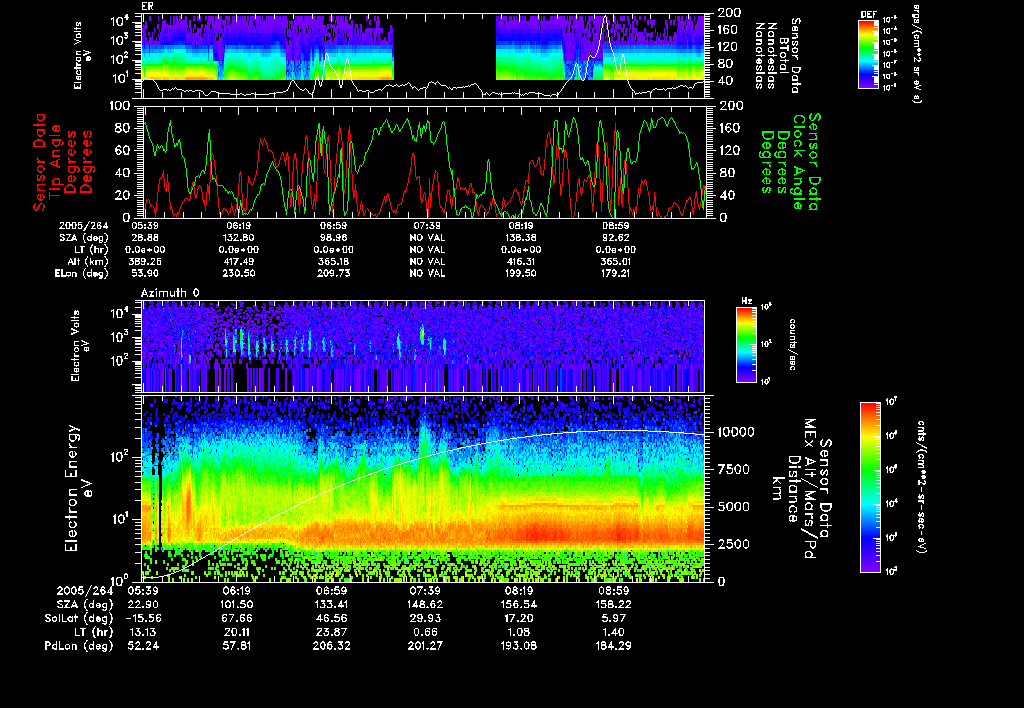Click the 10000 km distance tick label
Screen dimensions: 1024x708
[736, 432]
